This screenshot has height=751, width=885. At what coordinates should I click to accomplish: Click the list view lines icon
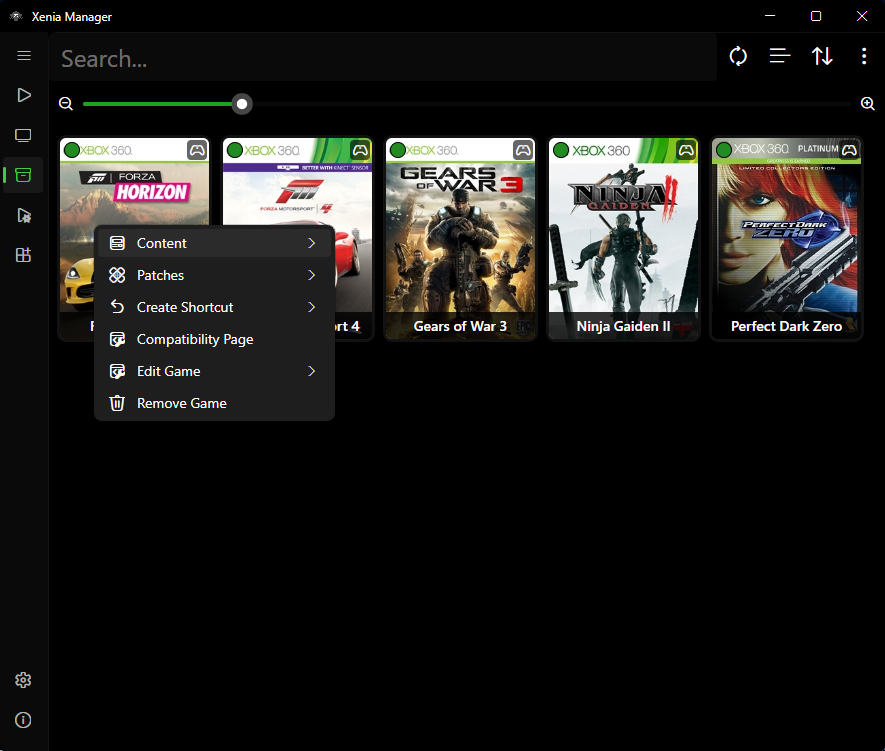[x=780, y=56]
